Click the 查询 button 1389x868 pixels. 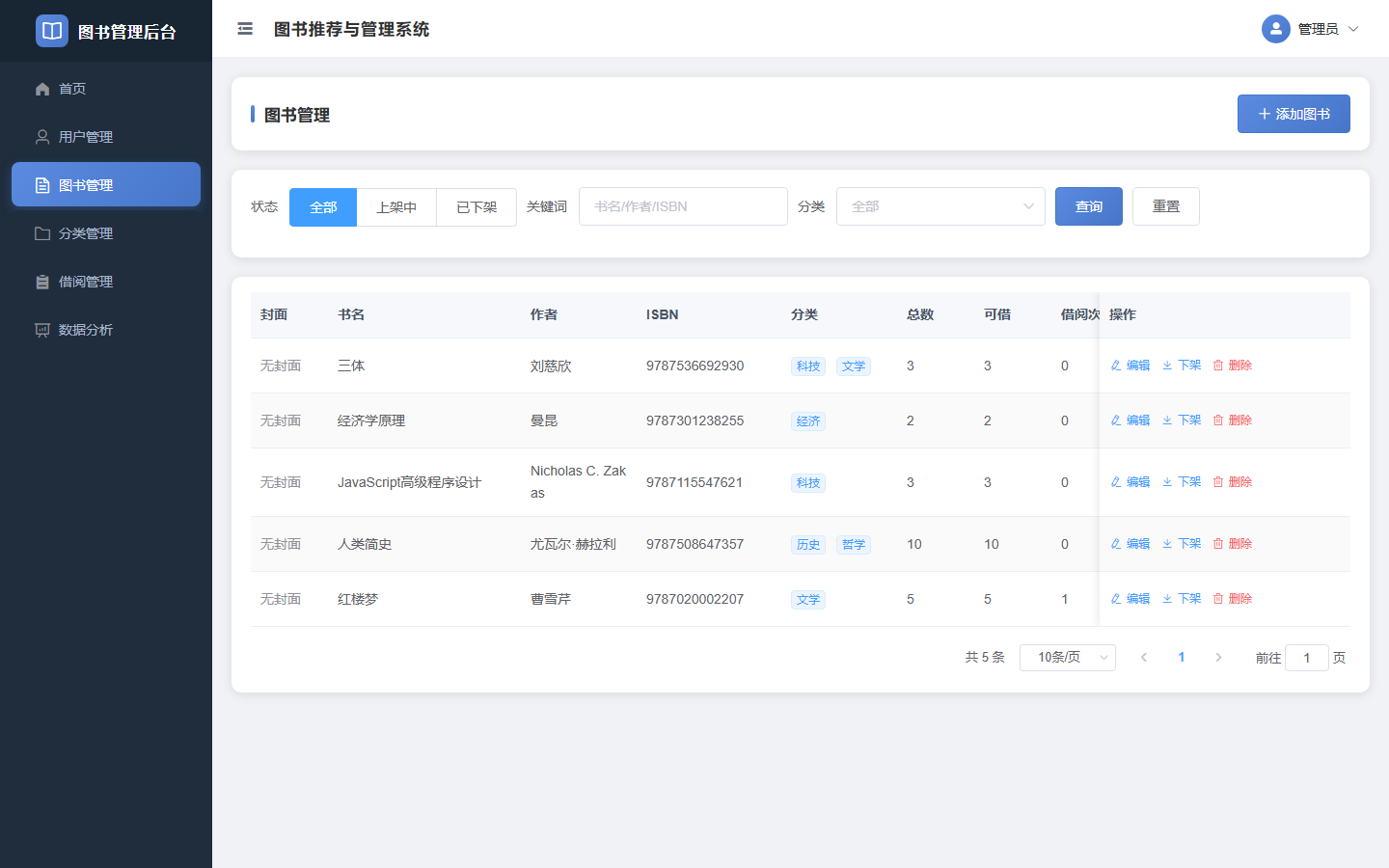(x=1089, y=206)
